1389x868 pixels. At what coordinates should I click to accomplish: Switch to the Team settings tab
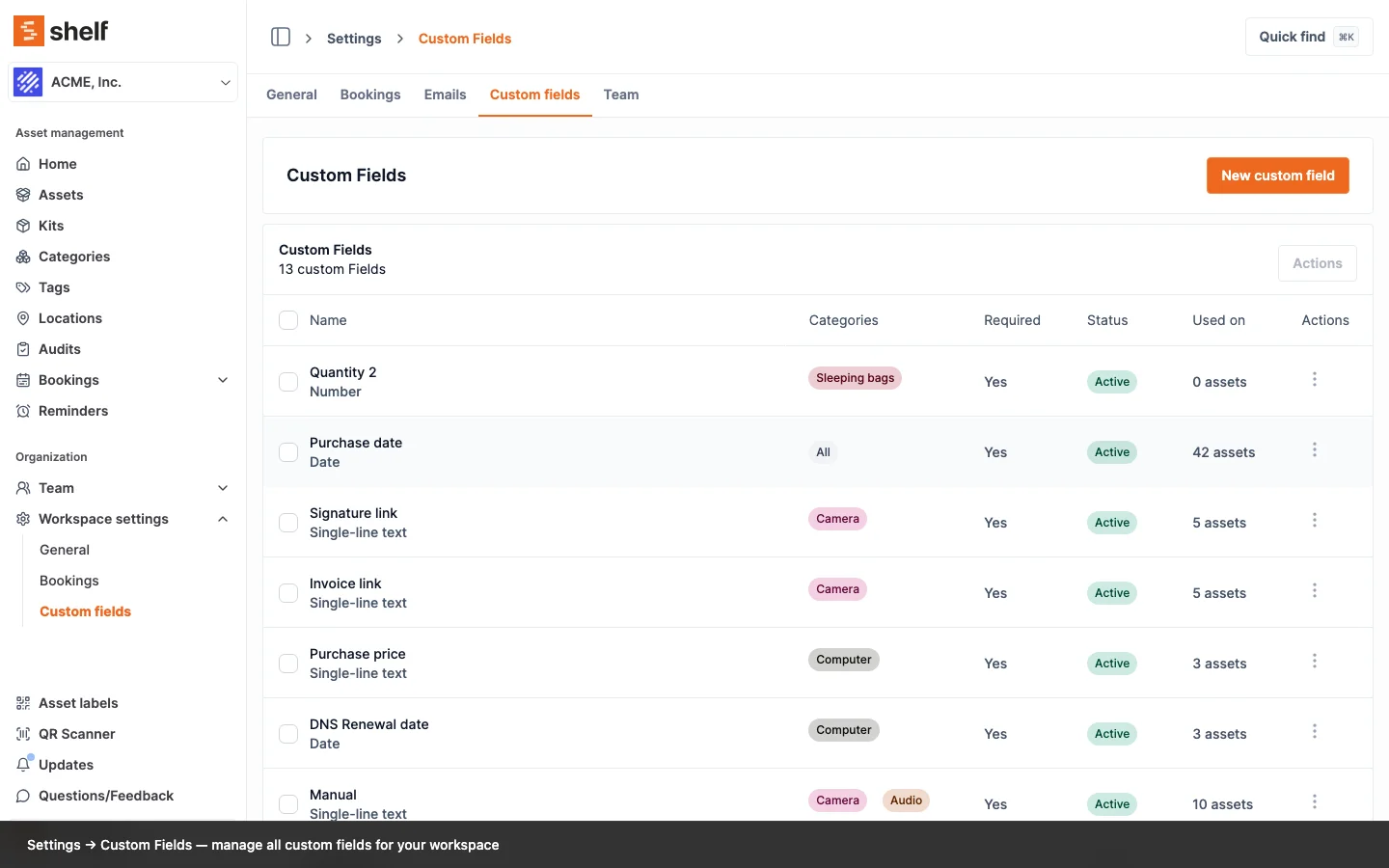pyautogui.click(x=621, y=95)
